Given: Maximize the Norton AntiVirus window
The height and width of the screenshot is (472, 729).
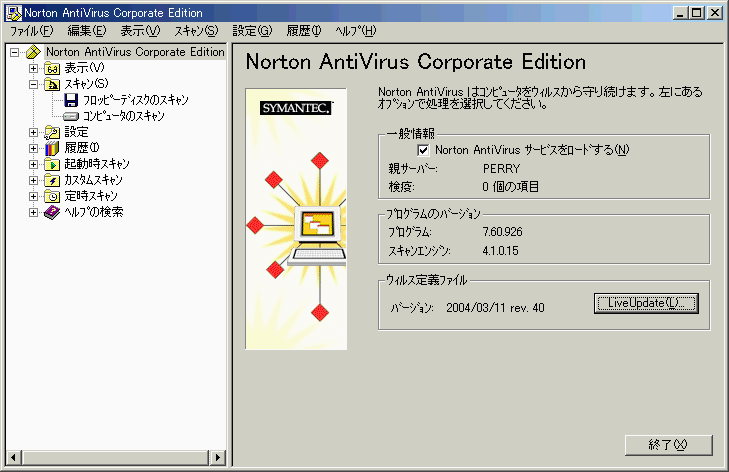Looking at the screenshot, I should tap(696, 13).
